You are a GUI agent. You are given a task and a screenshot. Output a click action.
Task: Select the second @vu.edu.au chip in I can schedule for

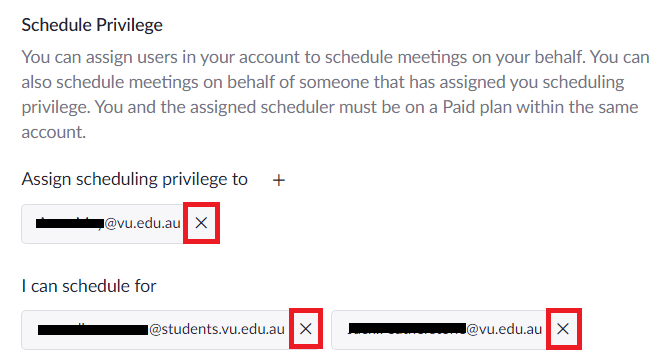click(456, 330)
